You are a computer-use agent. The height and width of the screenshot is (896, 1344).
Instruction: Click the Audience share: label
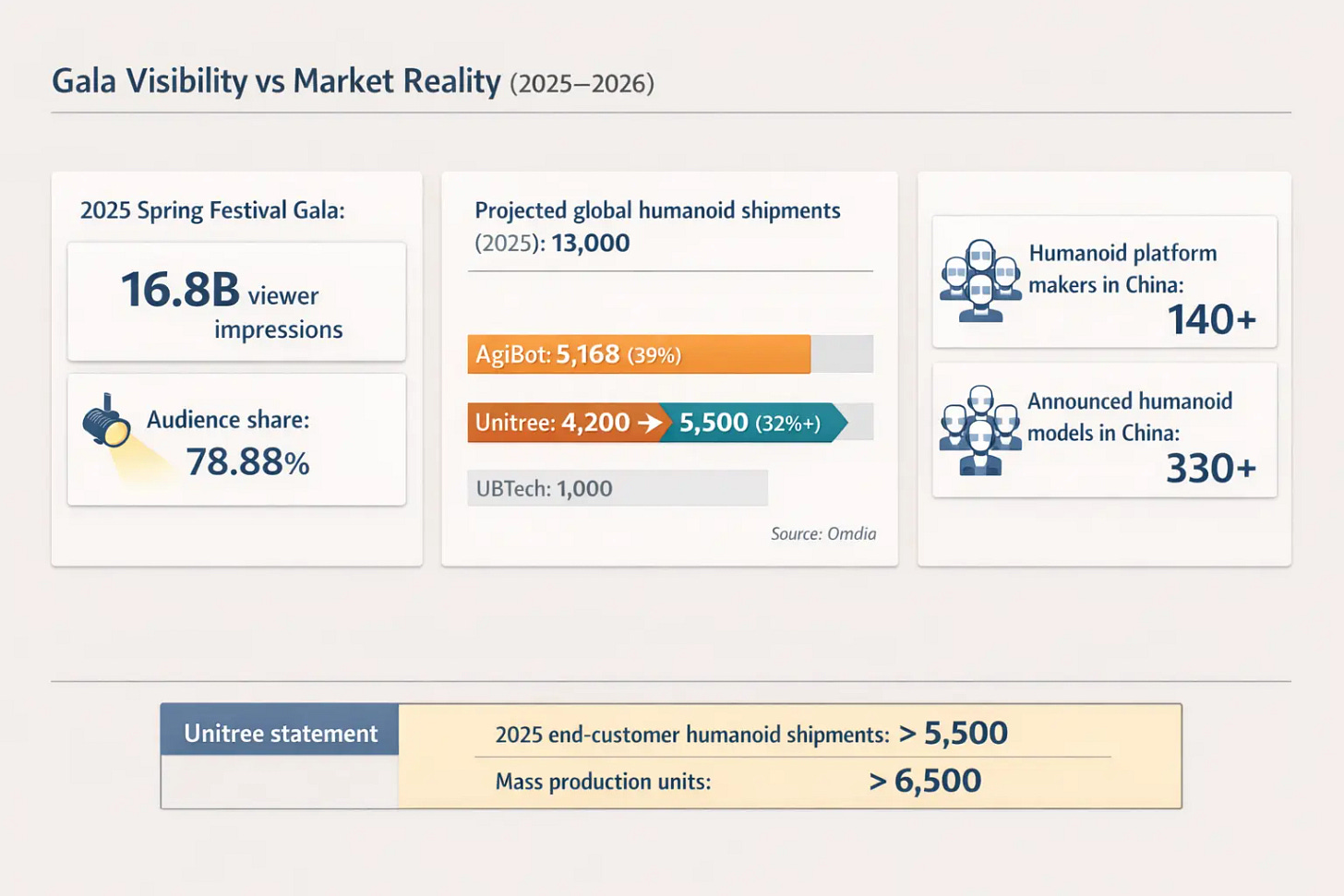pyautogui.click(x=228, y=420)
